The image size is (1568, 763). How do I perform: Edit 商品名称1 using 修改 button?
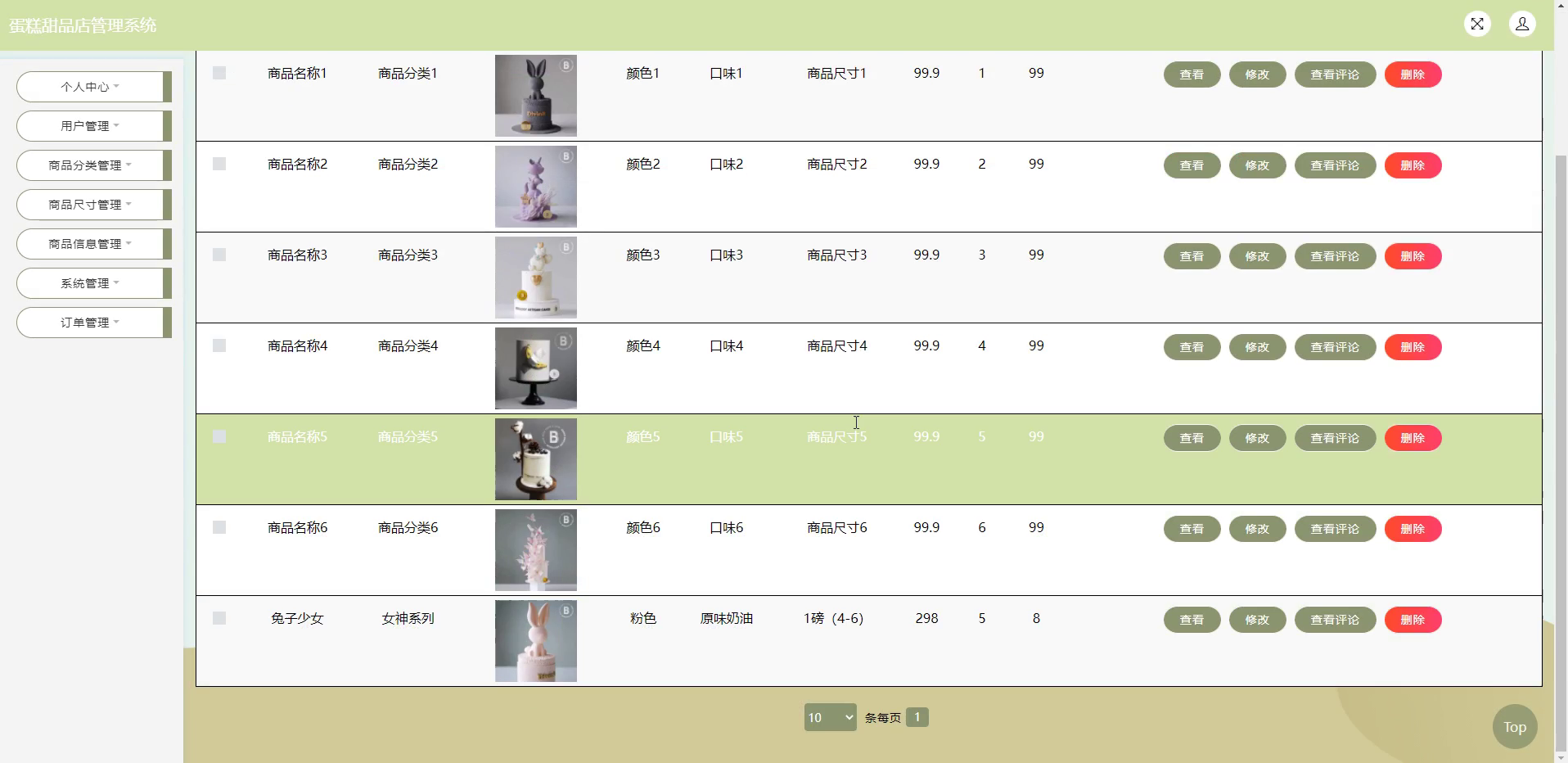click(x=1258, y=74)
